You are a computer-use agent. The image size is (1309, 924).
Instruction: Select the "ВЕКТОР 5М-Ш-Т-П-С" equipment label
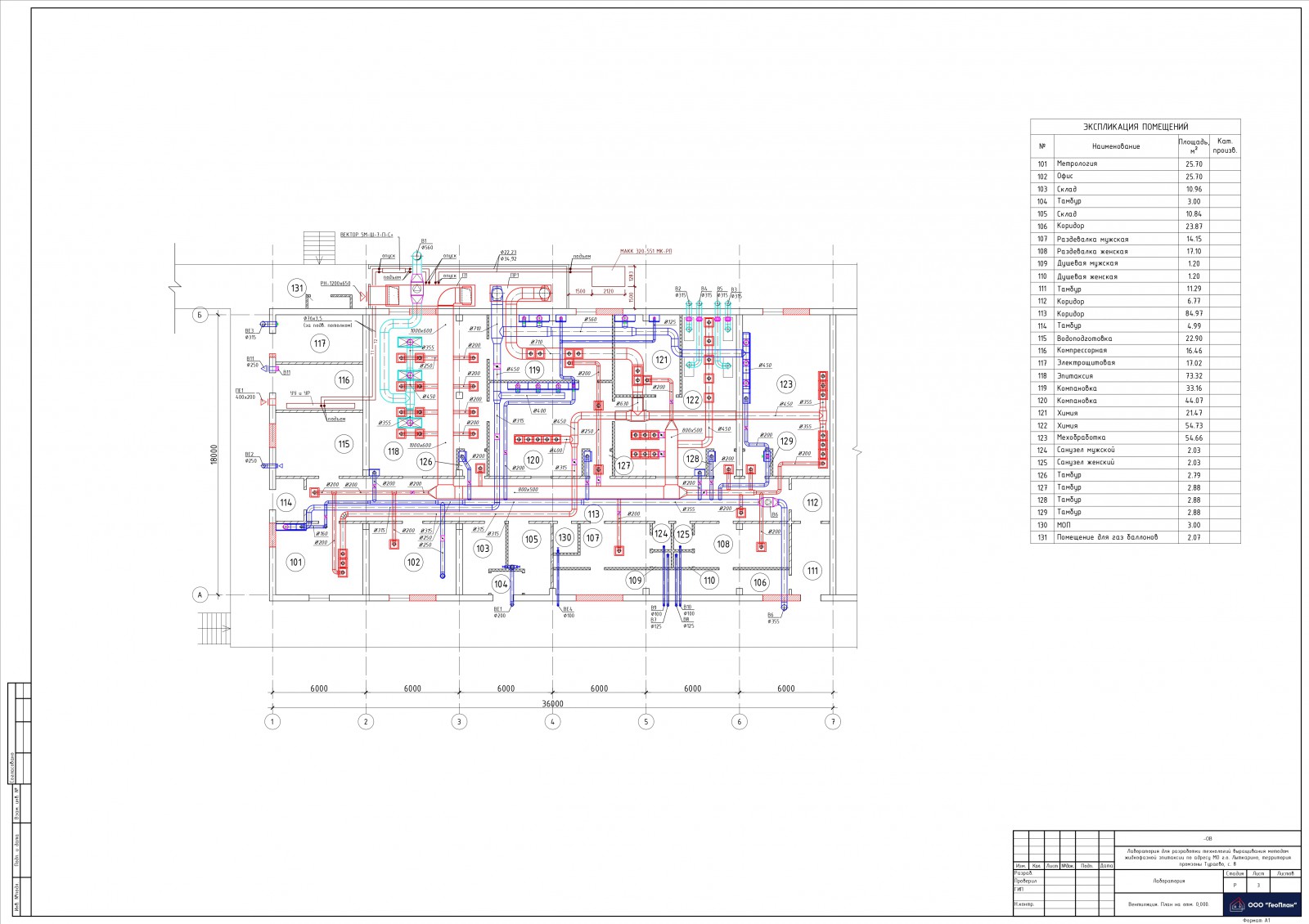(367, 235)
